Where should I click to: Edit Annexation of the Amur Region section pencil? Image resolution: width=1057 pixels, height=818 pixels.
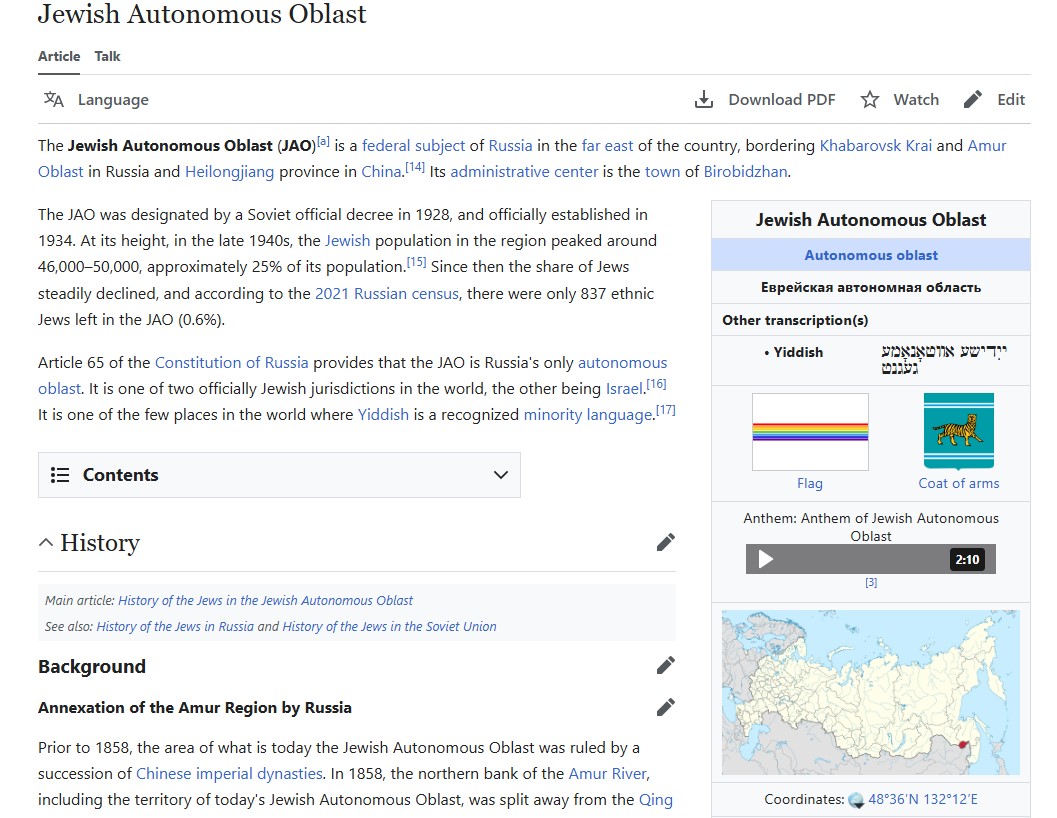[665, 707]
